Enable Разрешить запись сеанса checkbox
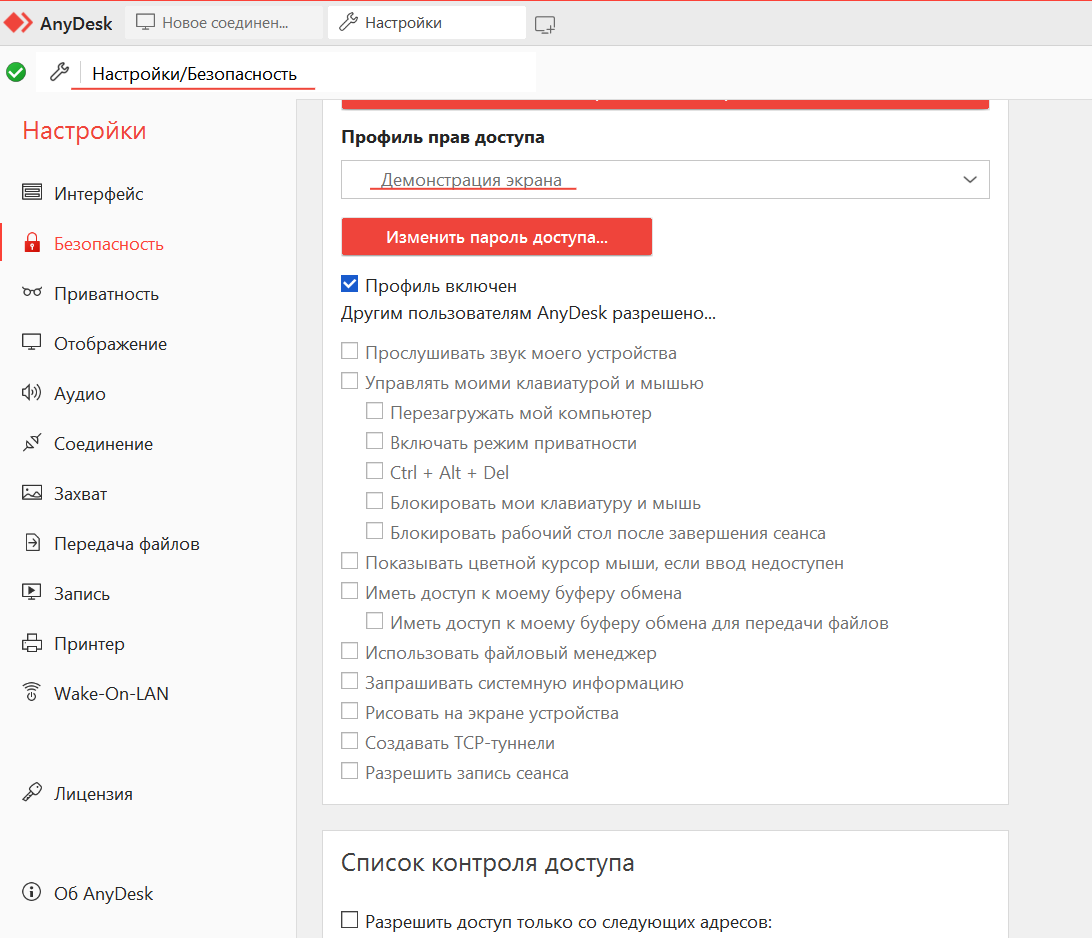 350,771
